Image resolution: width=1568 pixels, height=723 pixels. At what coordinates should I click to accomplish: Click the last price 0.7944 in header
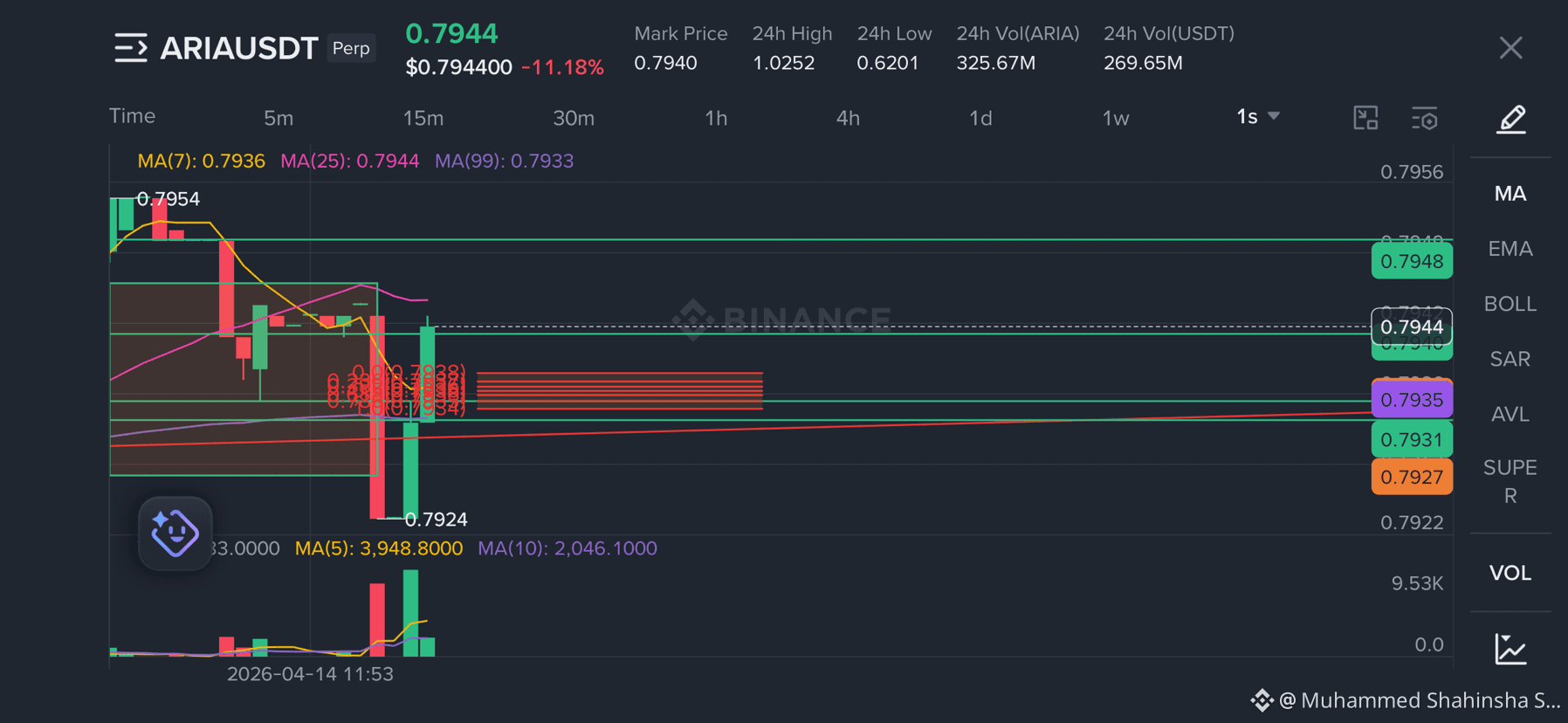coord(452,33)
